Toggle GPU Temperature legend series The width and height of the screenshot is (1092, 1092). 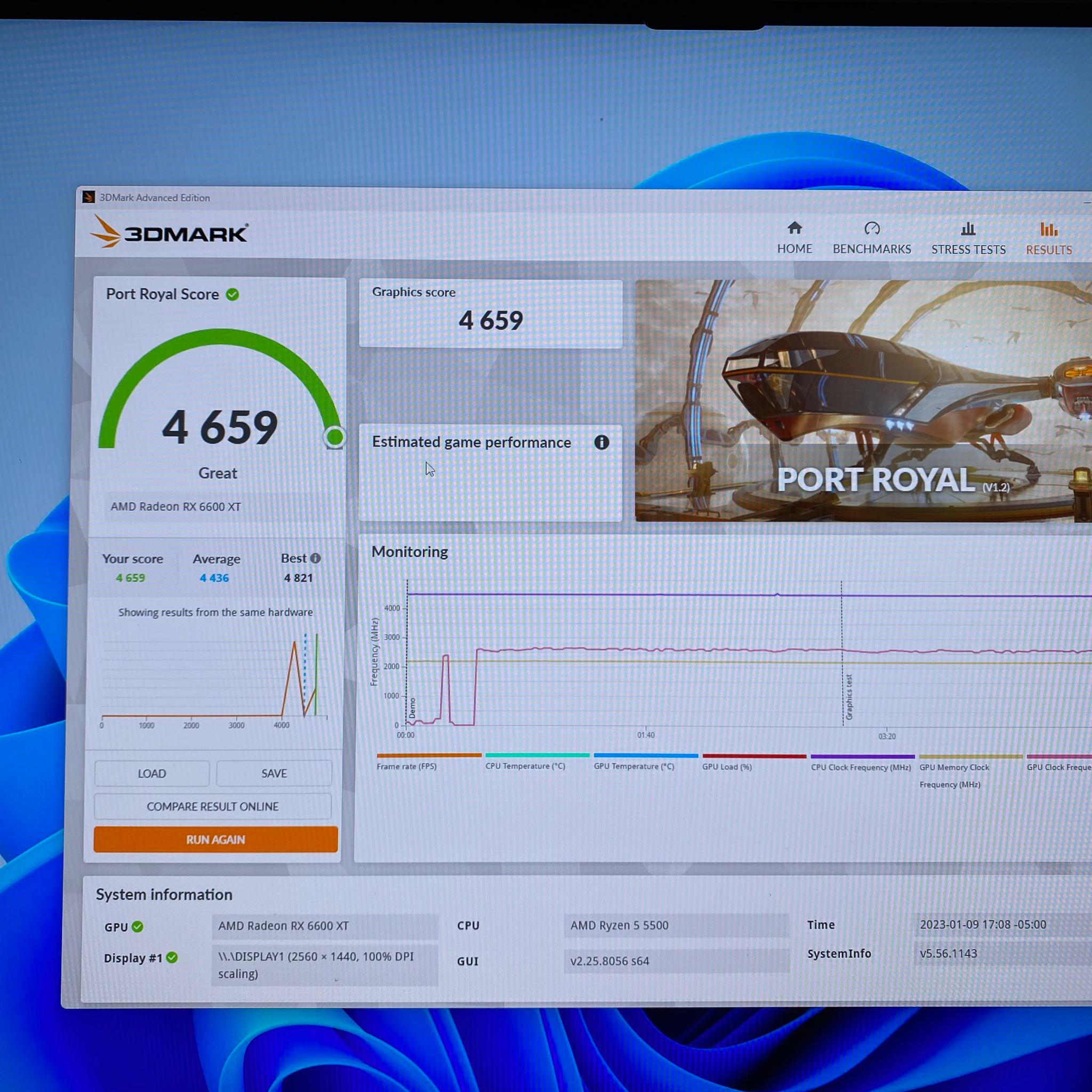pos(646,762)
